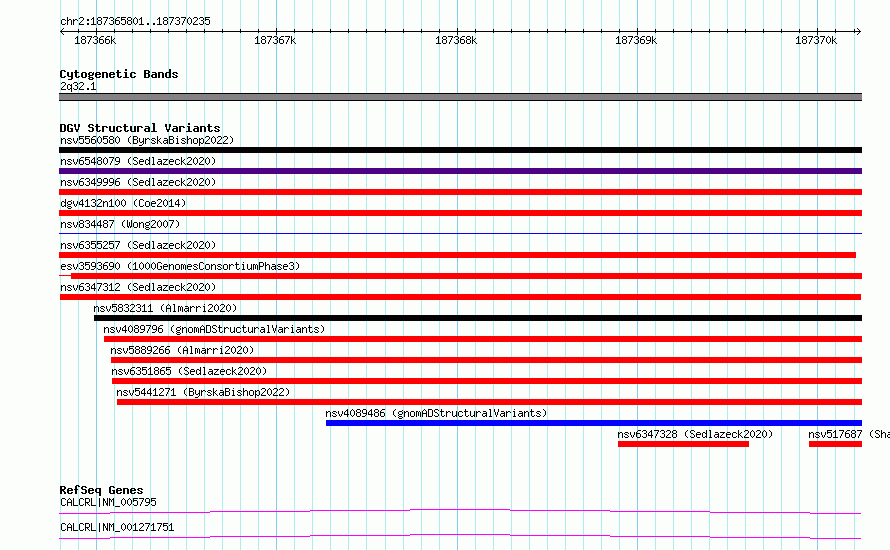Screen dimensions: 890x550
Task: Select the purple nsv6548079 variant bar
Action: (x=460, y=171)
